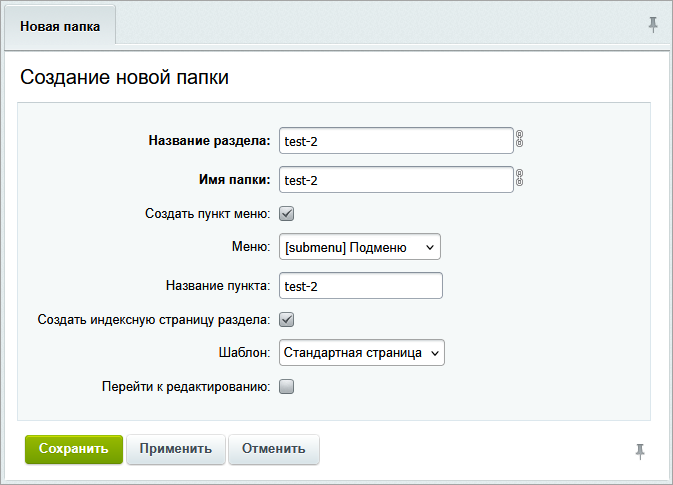Click the Создать пункт меню label text
The image size is (673, 485).
click(x=207, y=213)
